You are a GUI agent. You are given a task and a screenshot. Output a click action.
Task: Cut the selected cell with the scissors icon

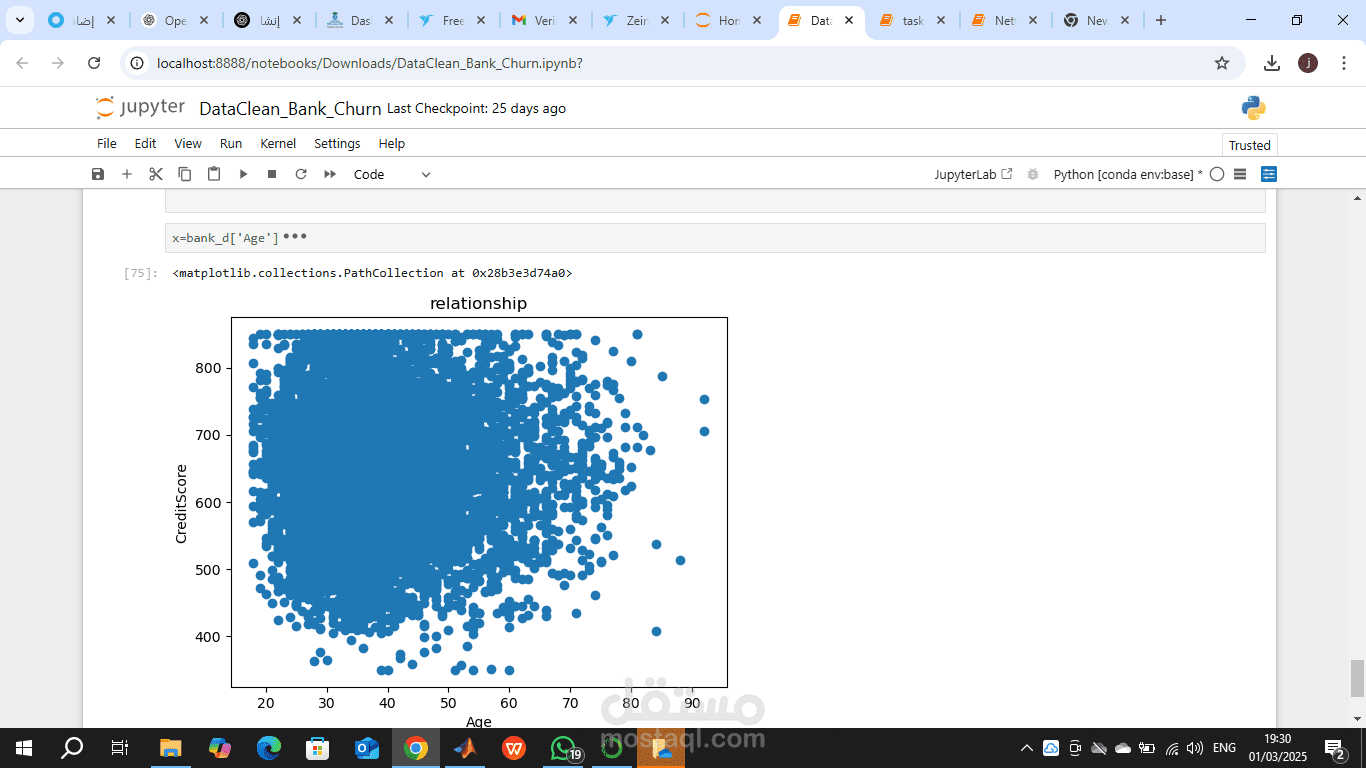(156, 174)
